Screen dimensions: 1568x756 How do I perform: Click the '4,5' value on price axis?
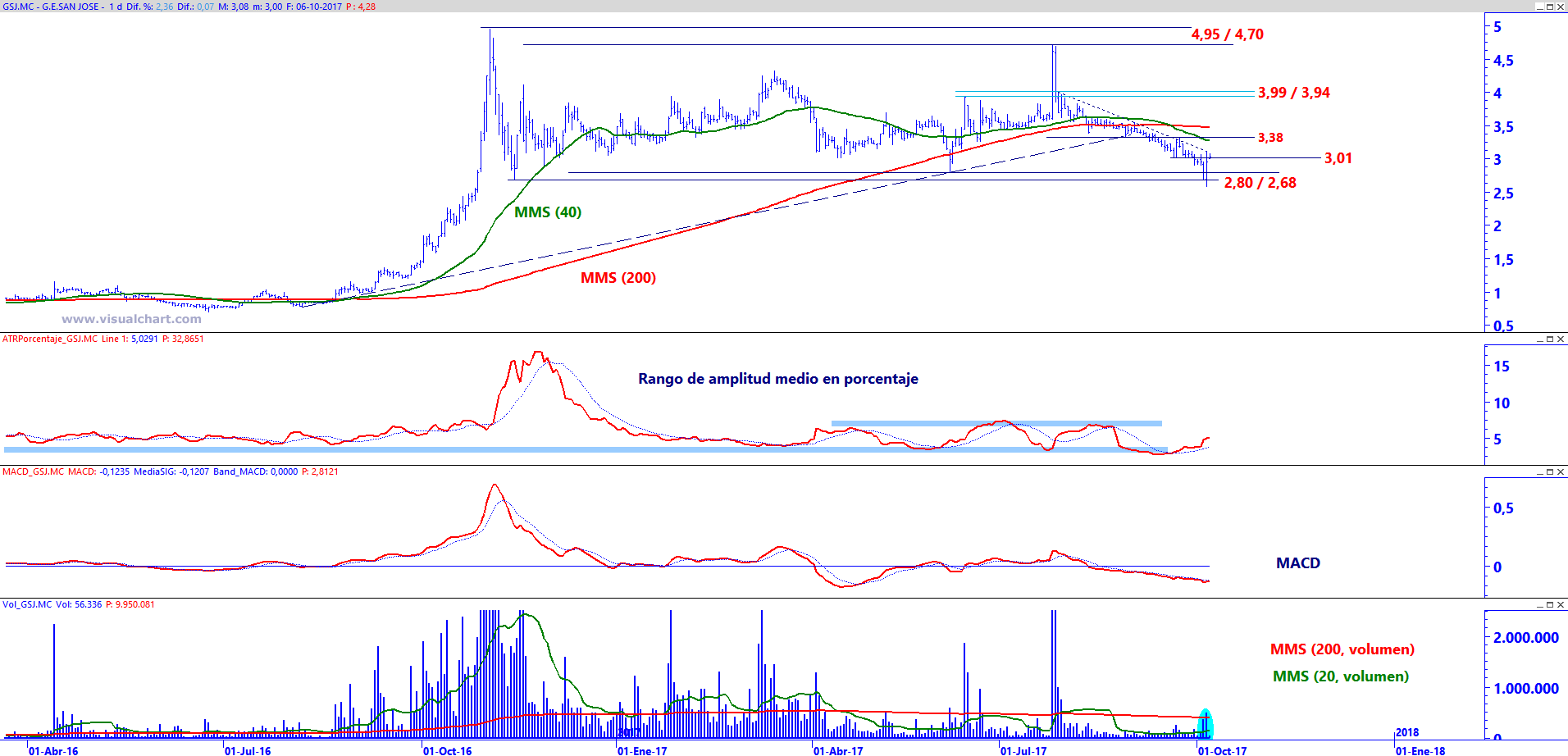[1504, 61]
